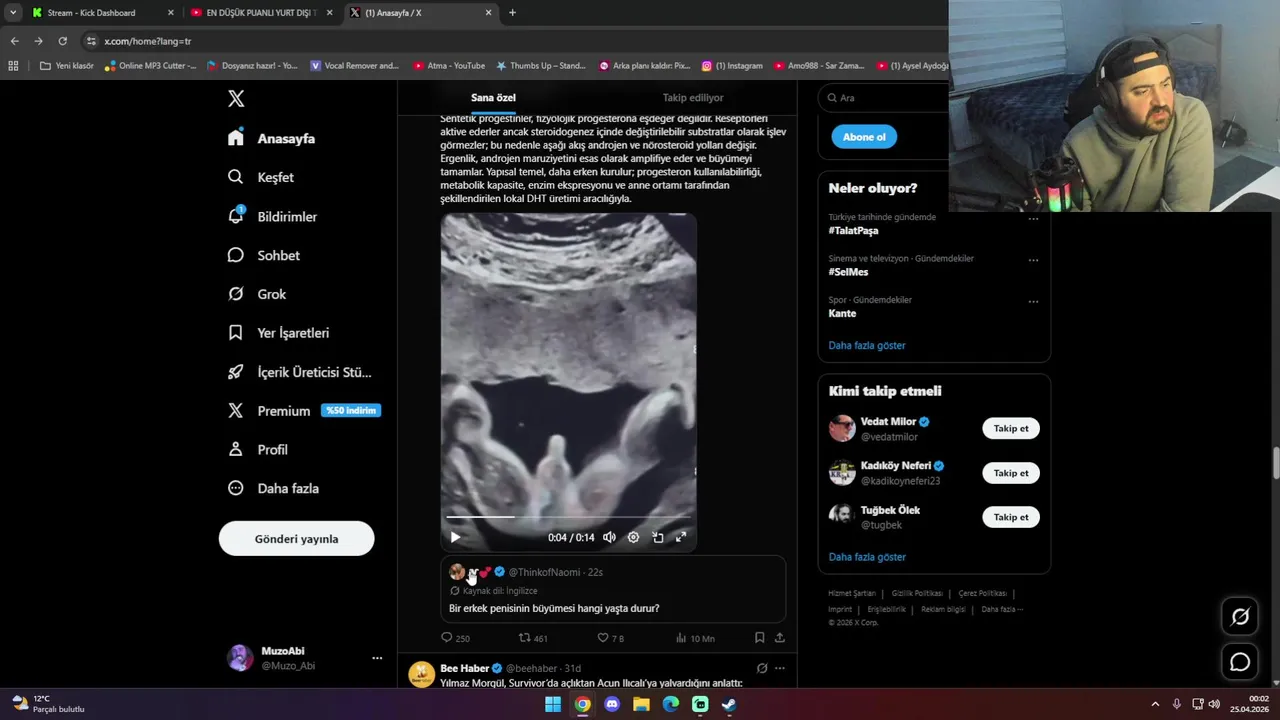Follow Tuğbek Ölek
This screenshot has height=720, width=1280.
[x=1011, y=517]
